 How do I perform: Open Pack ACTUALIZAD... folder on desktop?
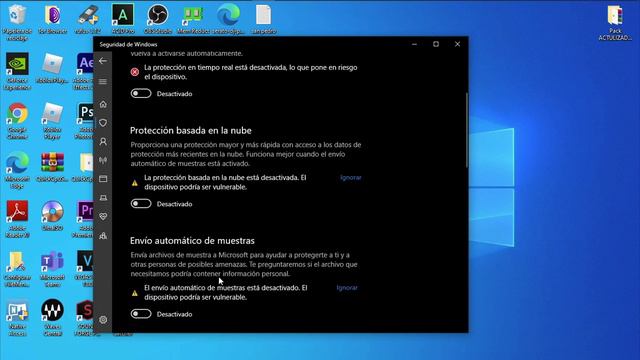[615, 23]
